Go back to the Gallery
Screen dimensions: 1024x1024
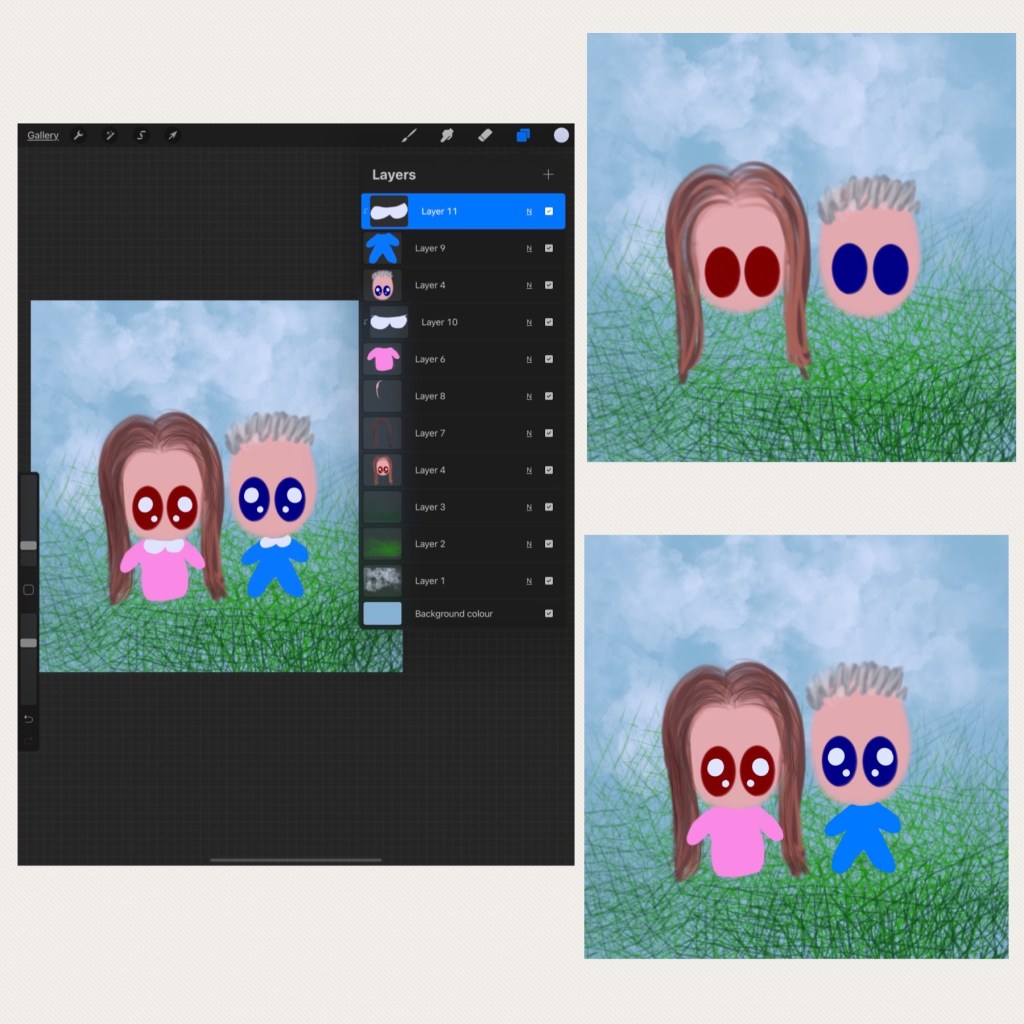tap(43, 136)
